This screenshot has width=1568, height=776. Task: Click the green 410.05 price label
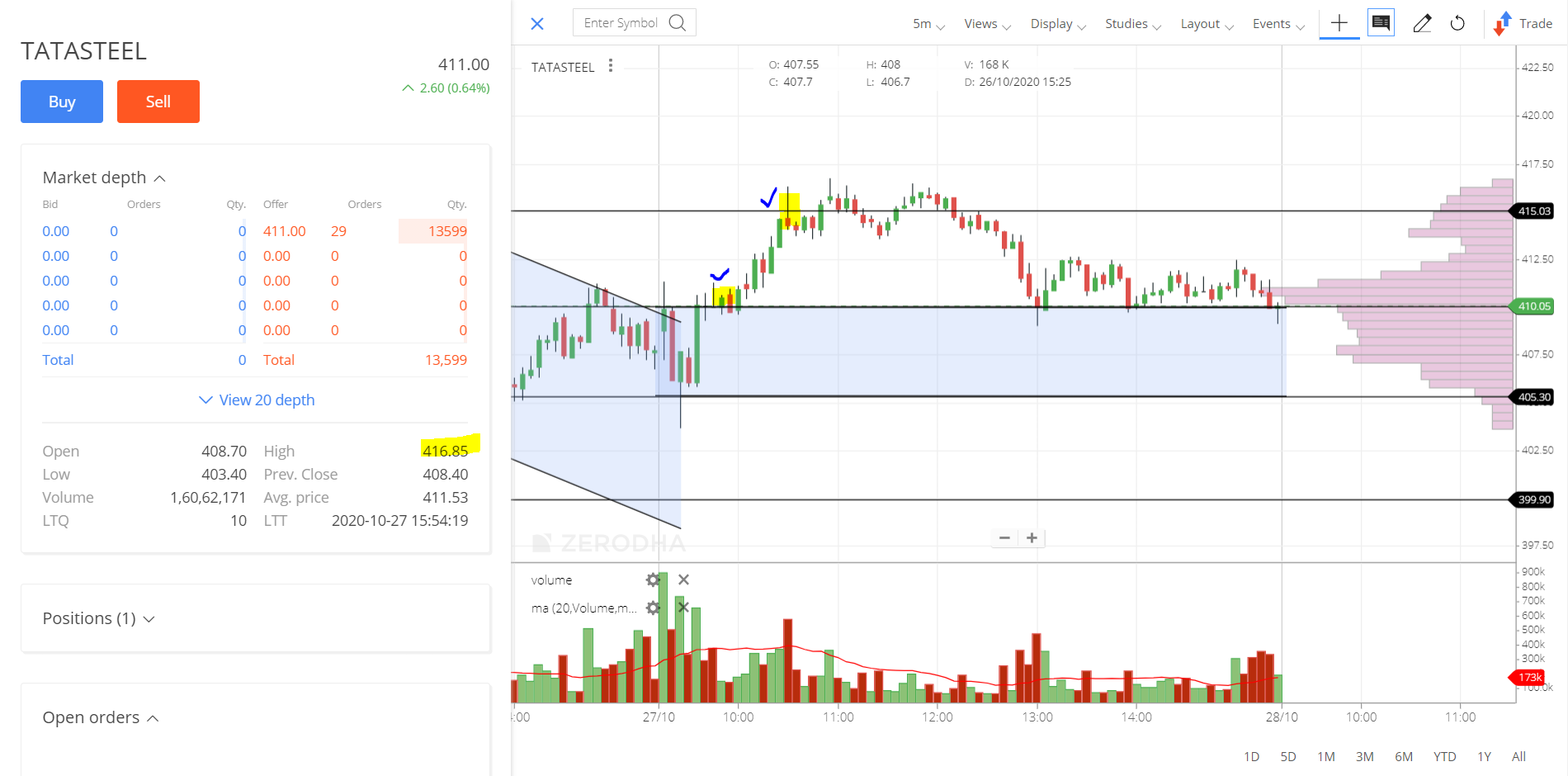coord(1533,306)
